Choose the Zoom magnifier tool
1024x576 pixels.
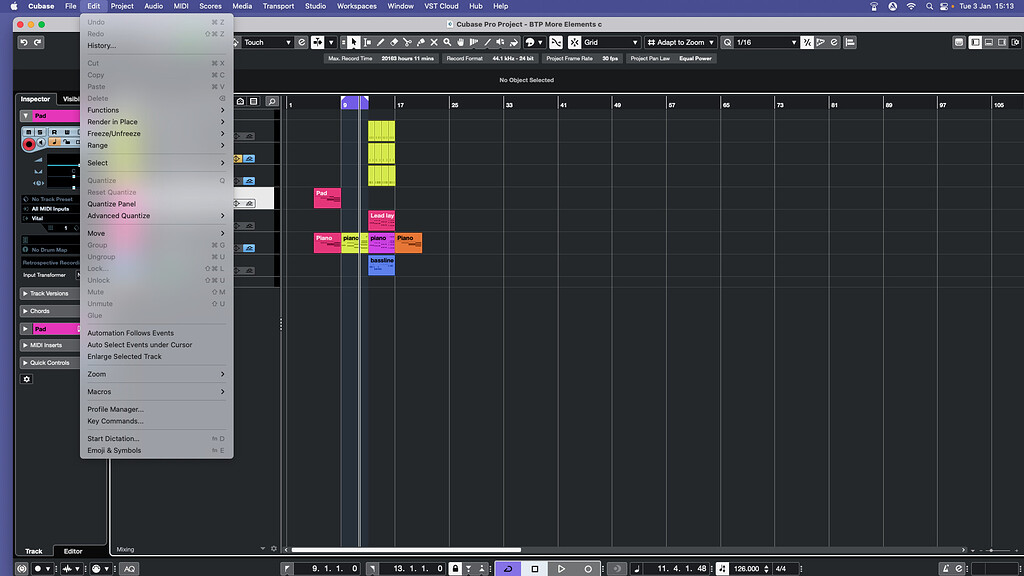coord(446,42)
